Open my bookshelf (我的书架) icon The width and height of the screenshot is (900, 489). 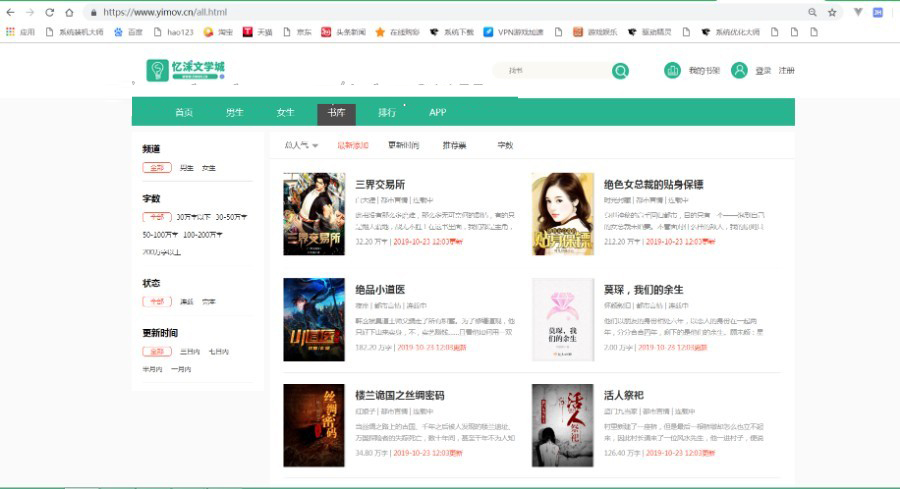point(673,71)
